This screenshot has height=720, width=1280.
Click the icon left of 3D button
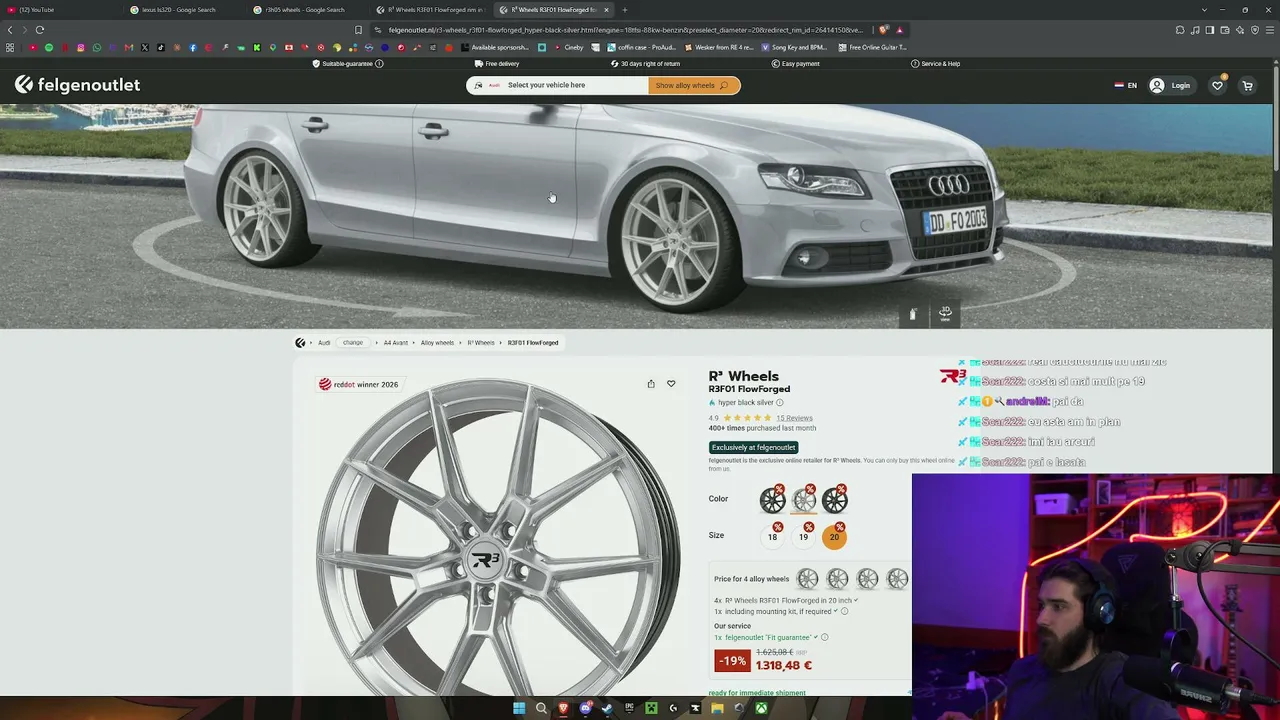(912, 314)
